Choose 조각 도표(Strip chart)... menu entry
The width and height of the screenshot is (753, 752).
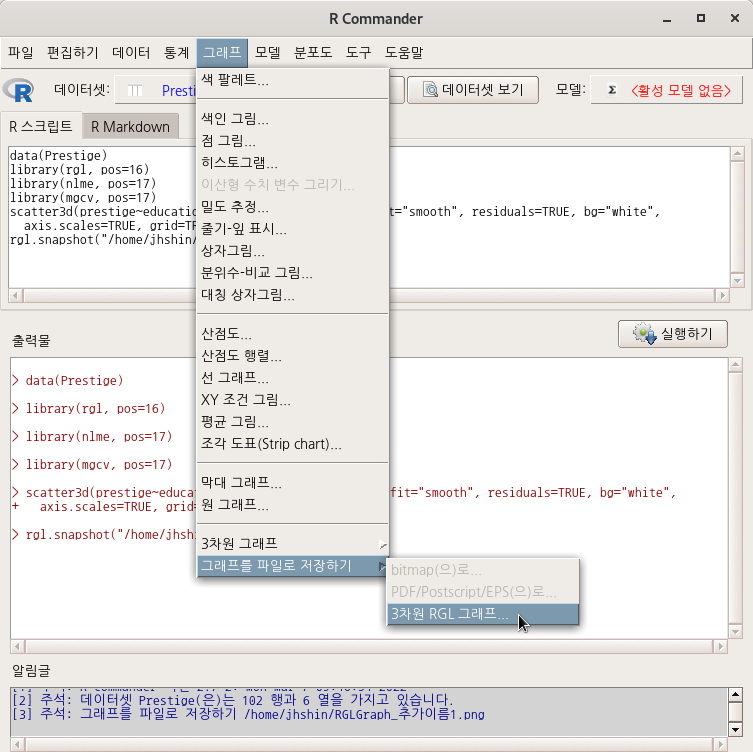[292, 444]
